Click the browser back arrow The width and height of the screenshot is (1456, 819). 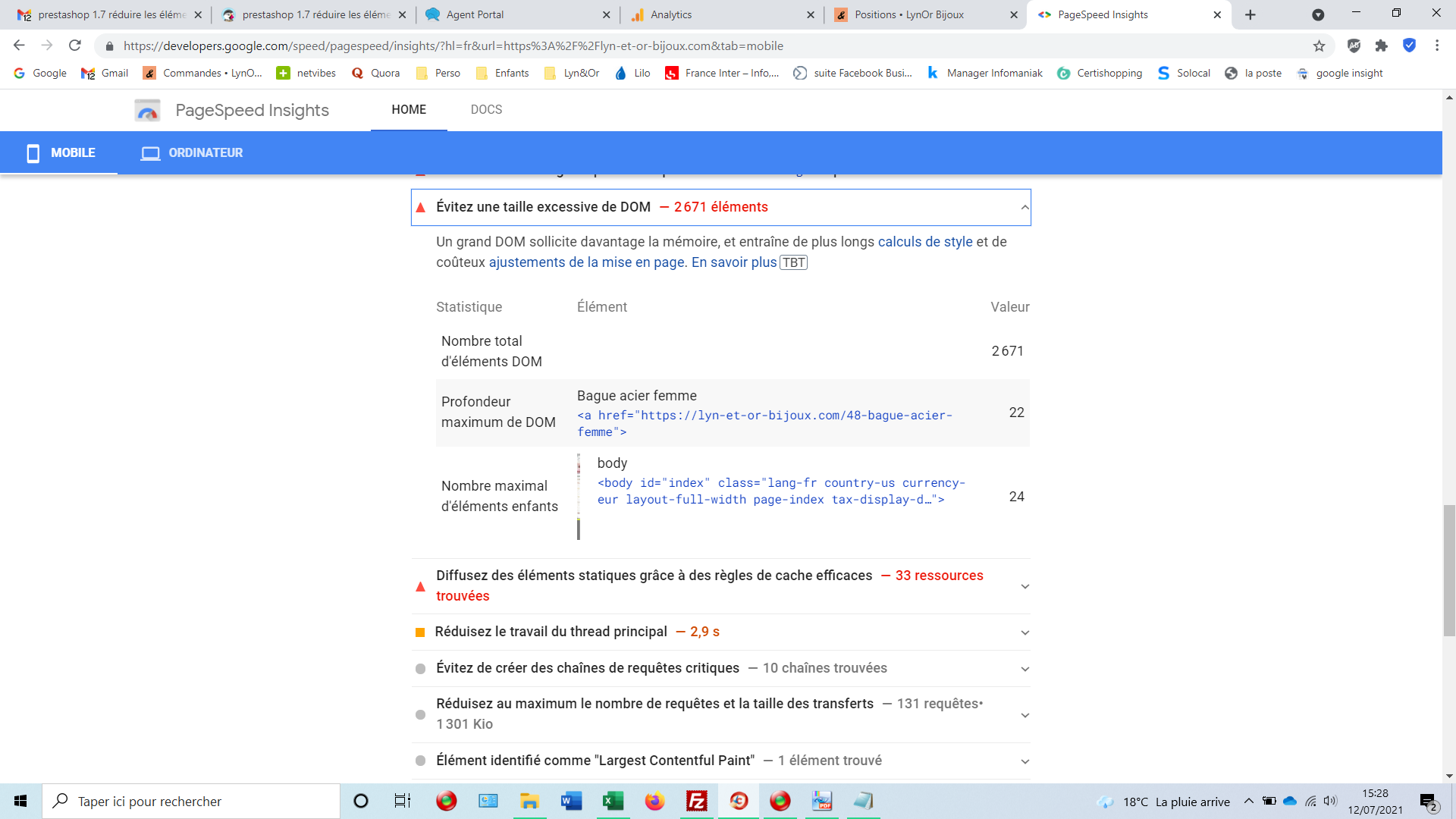[x=20, y=45]
